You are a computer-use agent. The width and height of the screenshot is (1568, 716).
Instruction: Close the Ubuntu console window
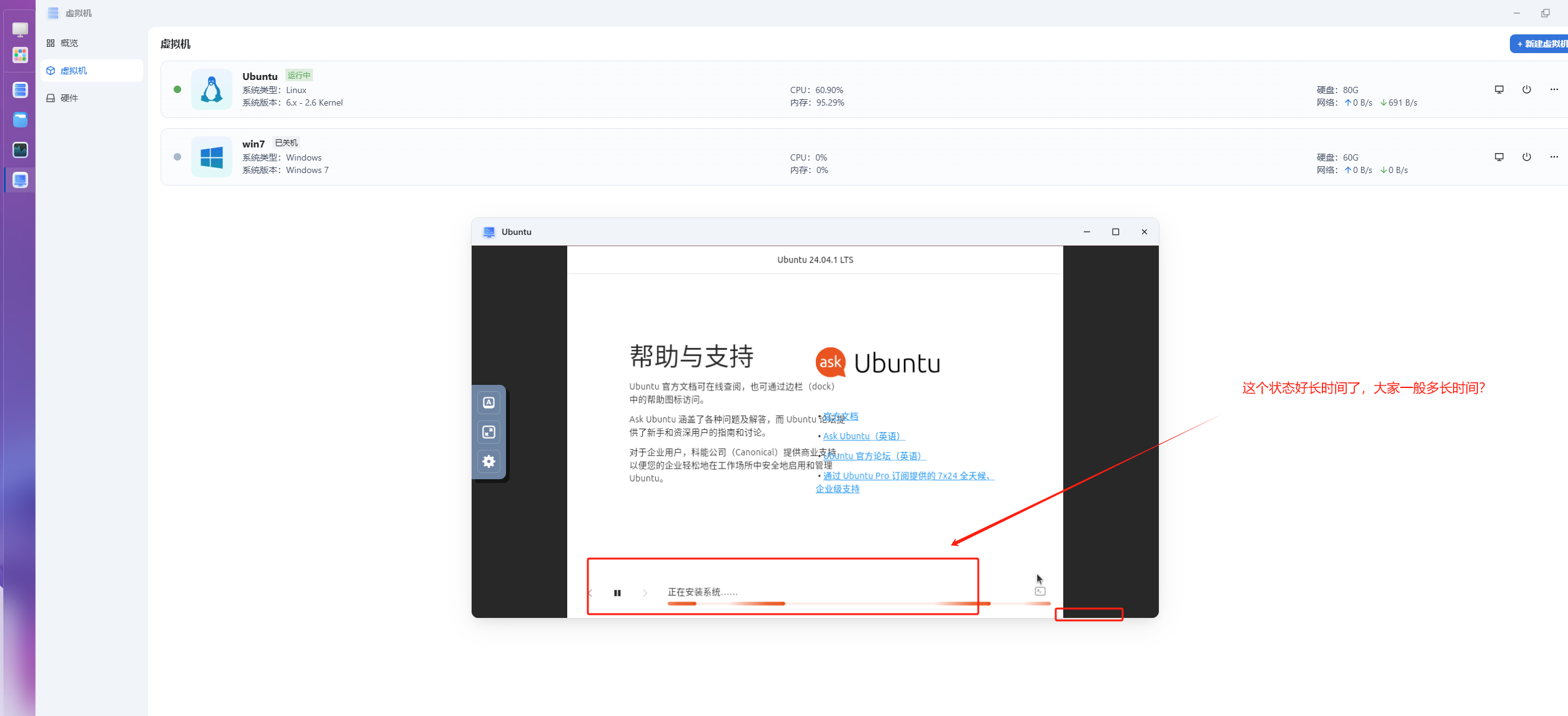pyautogui.click(x=1144, y=232)
